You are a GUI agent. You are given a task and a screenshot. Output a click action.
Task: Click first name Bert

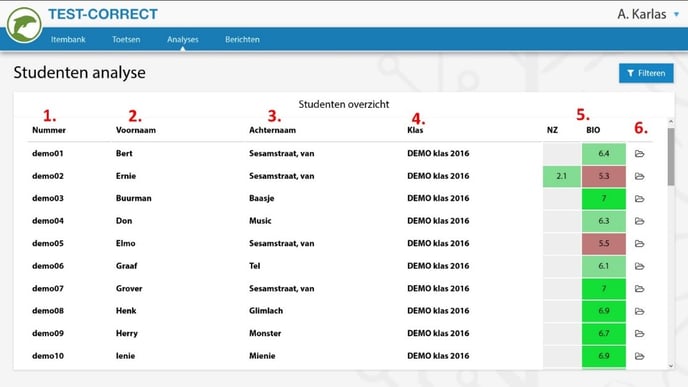(124, 154)
